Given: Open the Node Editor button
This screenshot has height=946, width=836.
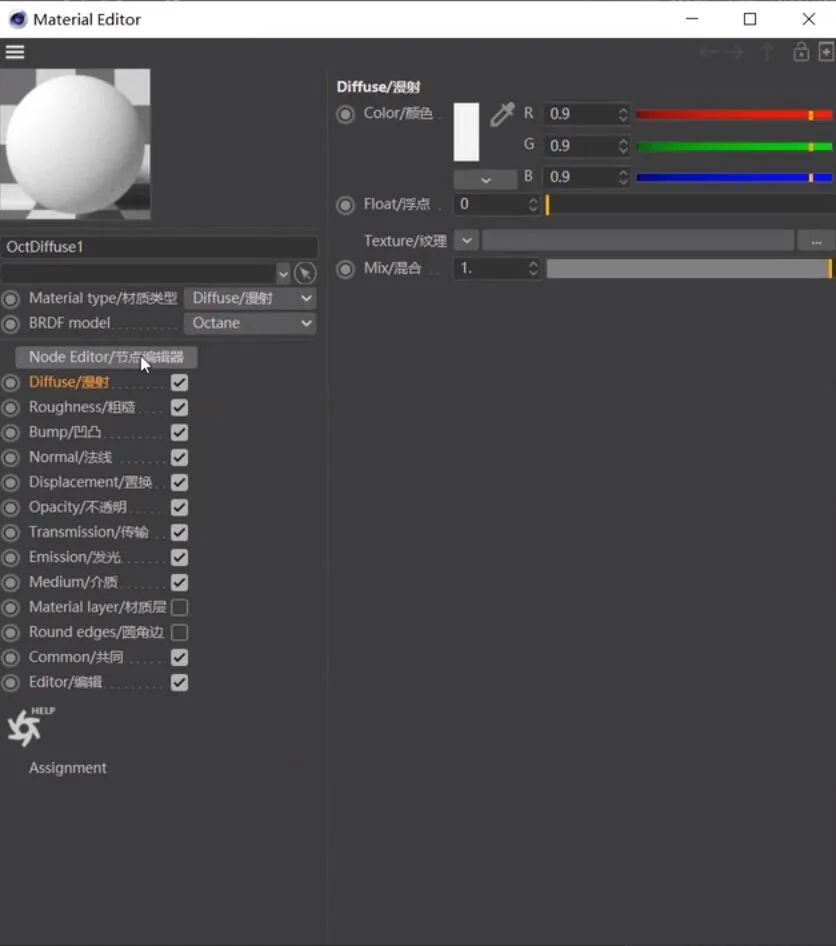Looking at the screenshot, I should pyautogui.click(x=106, y=357).
